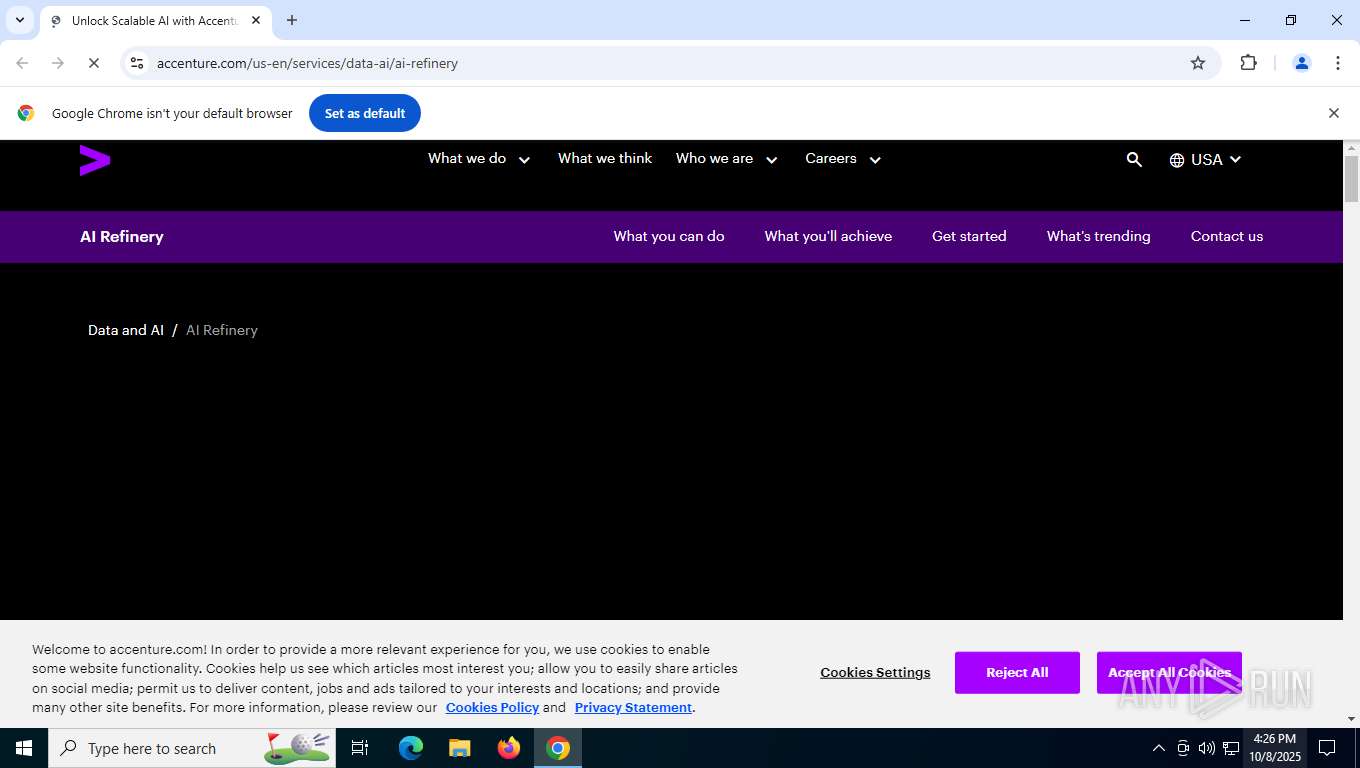Set Chrome as default browser

[365, 113]
